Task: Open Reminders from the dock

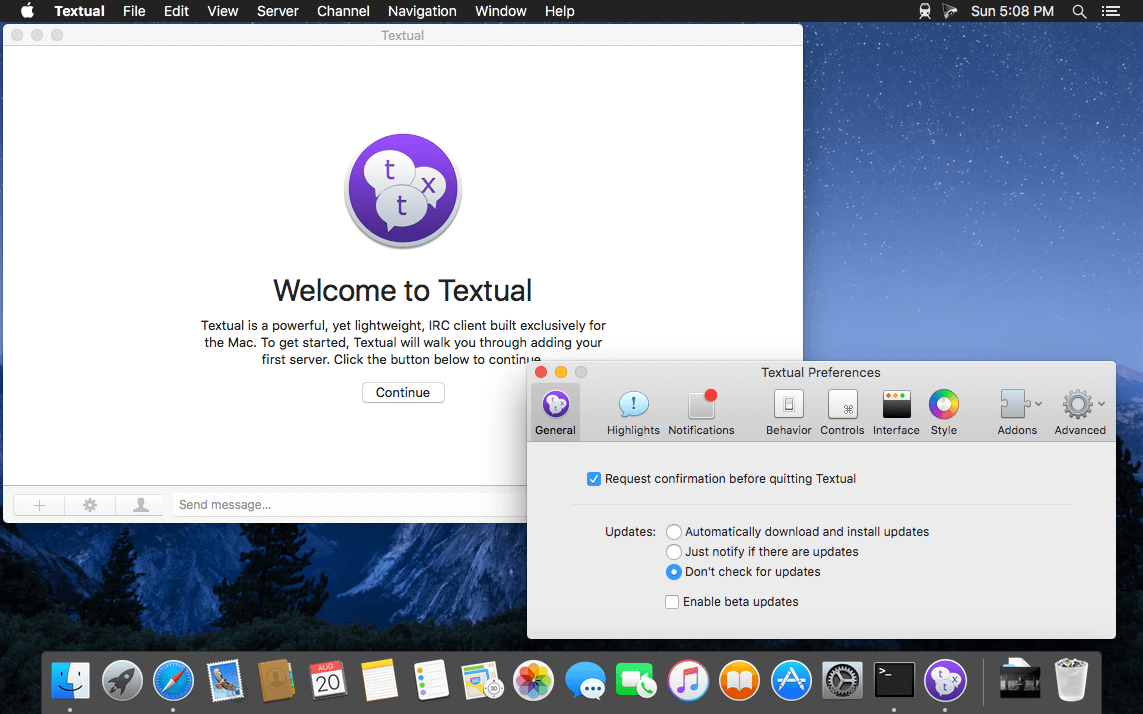Action: pos(431,681)
